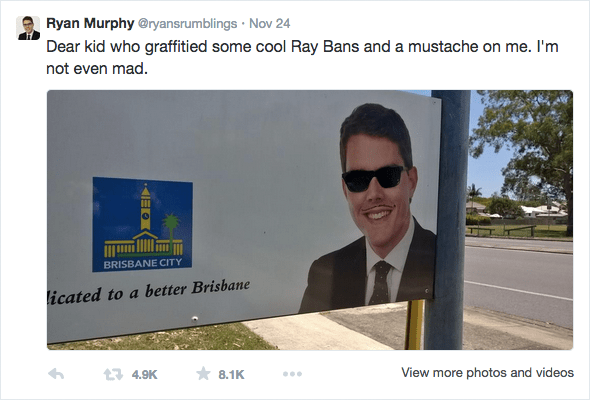Screen dimensions: 590x400
Task: Visit the @ryansrumblings handle link
Action: tap(187, 24)
